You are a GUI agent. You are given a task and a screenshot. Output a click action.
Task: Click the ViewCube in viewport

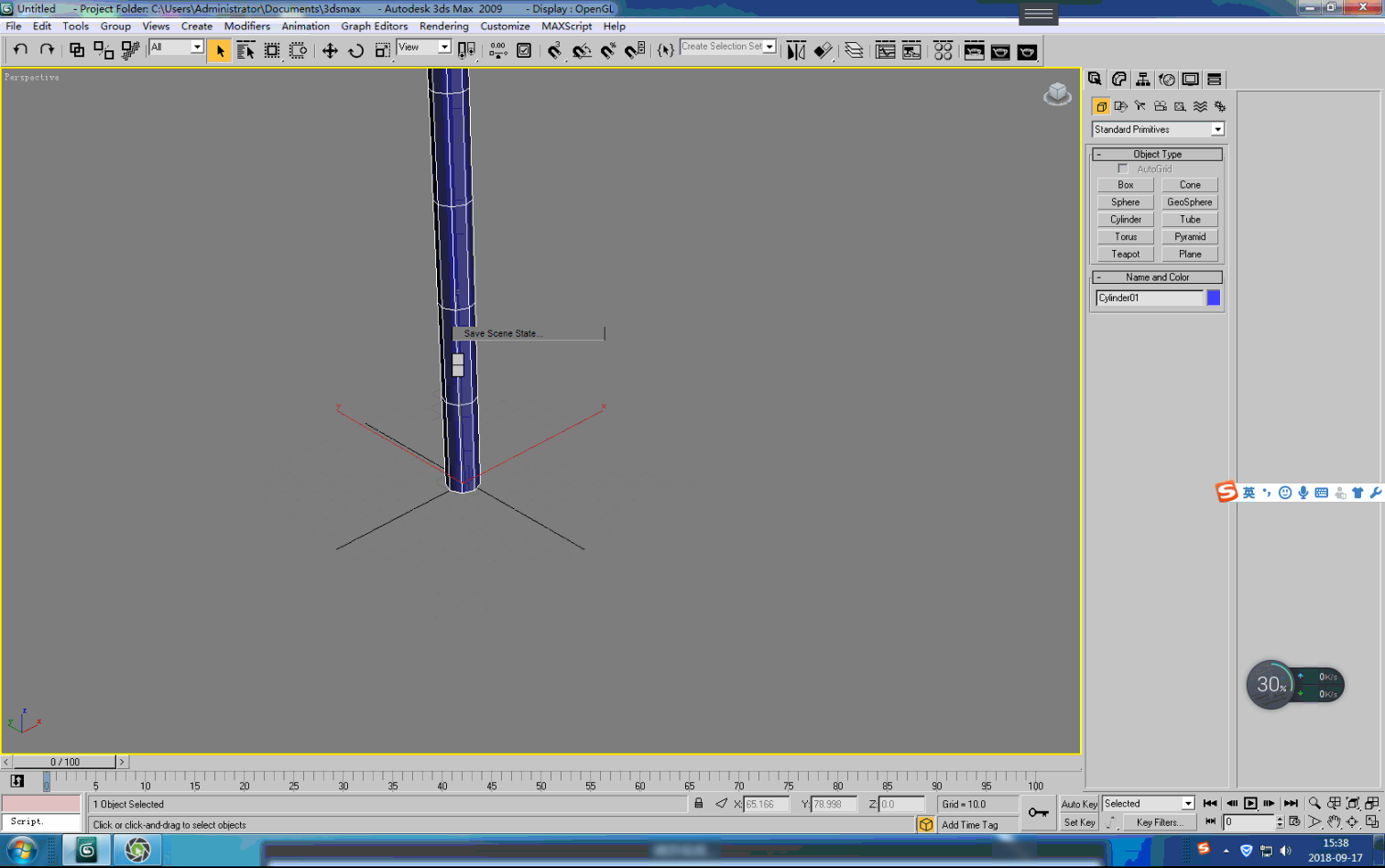click(1057, 92)
